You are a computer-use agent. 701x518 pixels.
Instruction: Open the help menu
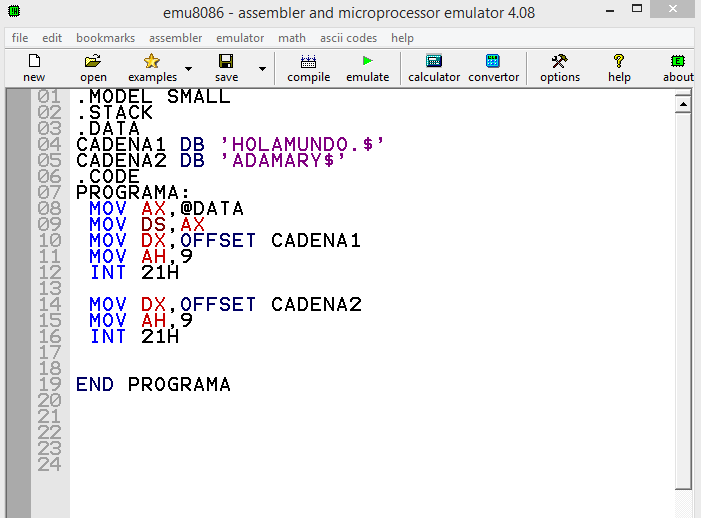click(x=402, y=38)
